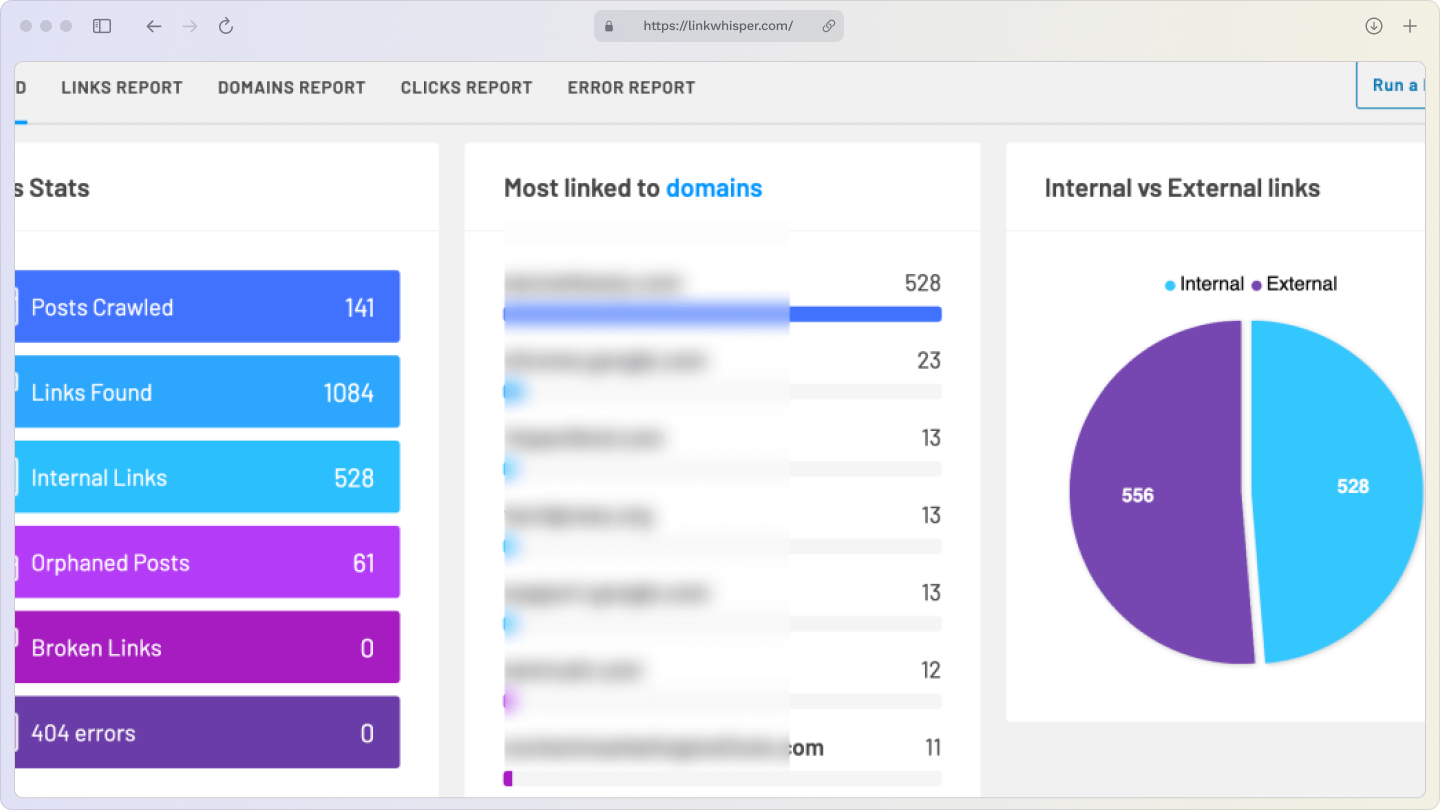
Task: Click the padlock icon in address bar
Action: [x=608, y=26]
